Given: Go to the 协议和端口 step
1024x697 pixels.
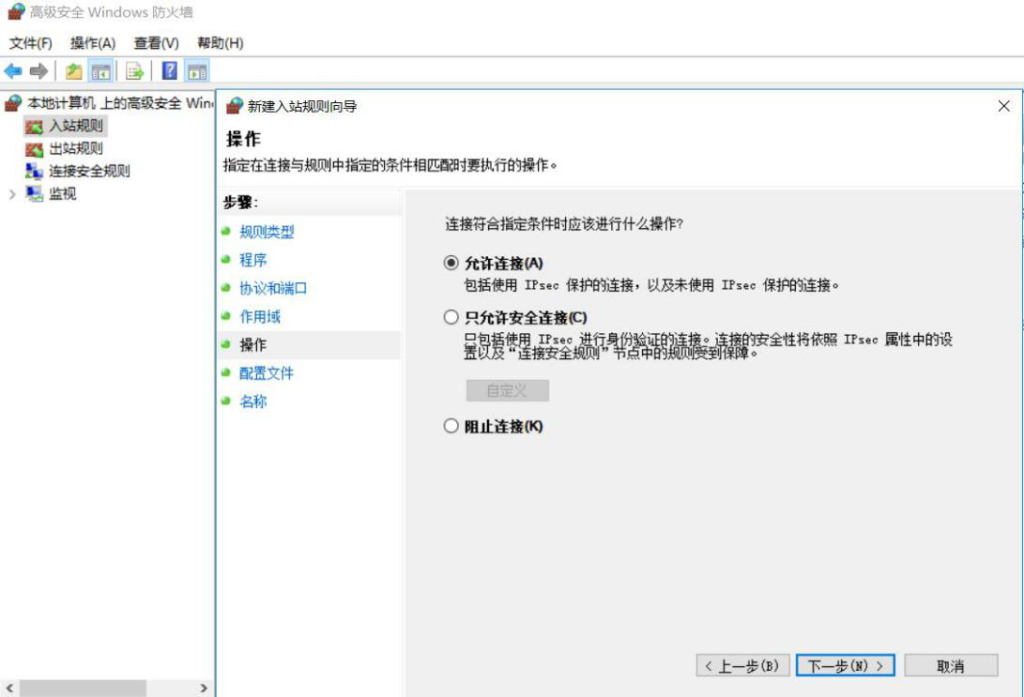Looking at the screenshot, I should click(273, 288).
